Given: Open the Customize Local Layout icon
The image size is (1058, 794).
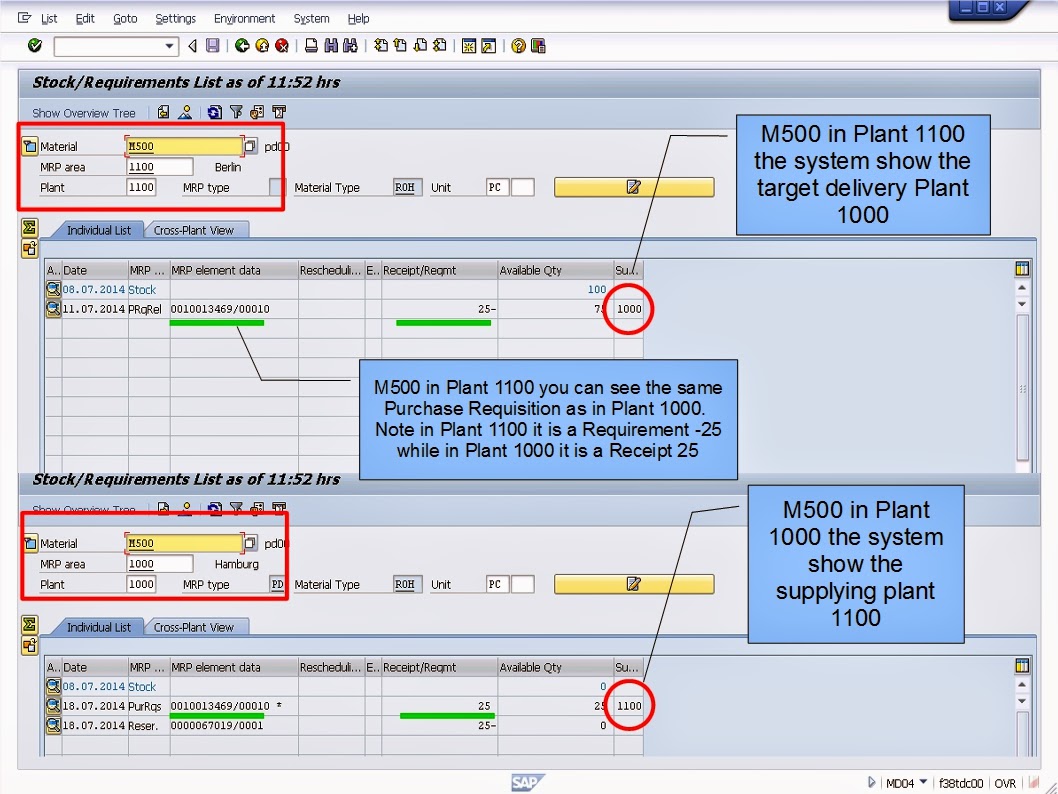Looking at the screenshot, I should pyautogui.click(x=538, y=45).
